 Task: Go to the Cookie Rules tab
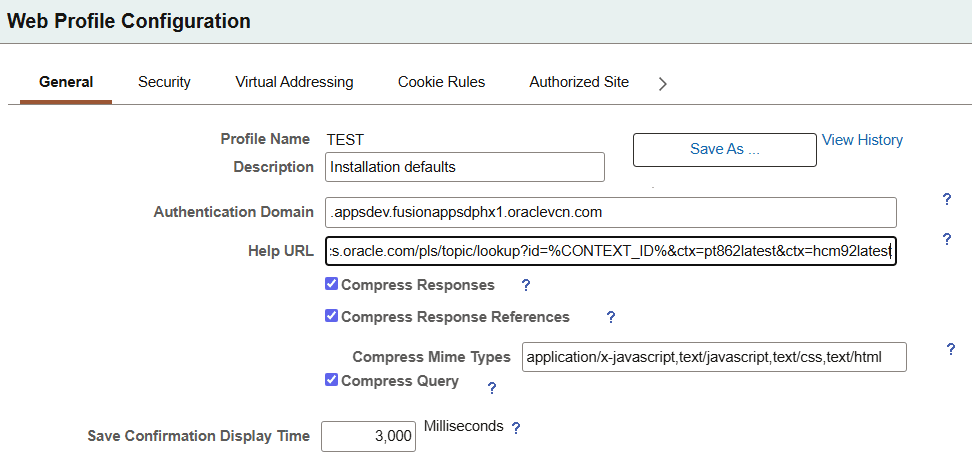(x=441, y=82)
